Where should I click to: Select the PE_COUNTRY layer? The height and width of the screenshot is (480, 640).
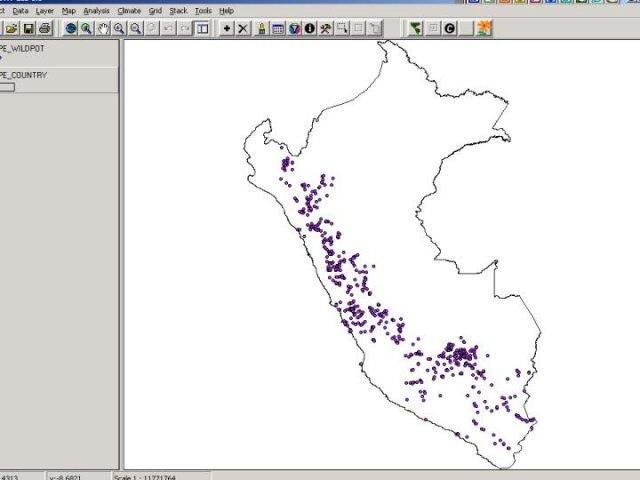coord(23,75)
